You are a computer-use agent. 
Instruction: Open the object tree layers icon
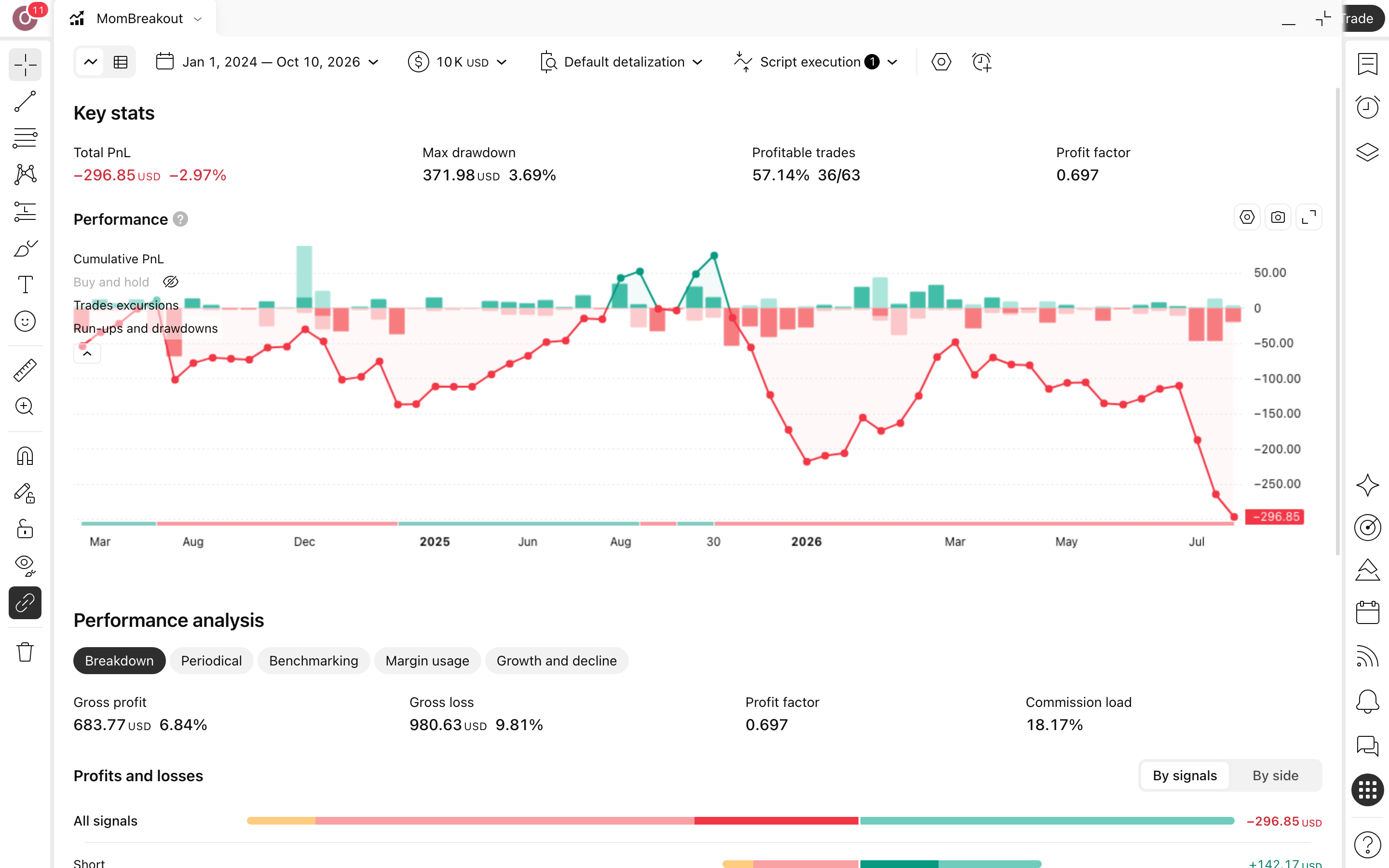click(x=1368, y=151)
